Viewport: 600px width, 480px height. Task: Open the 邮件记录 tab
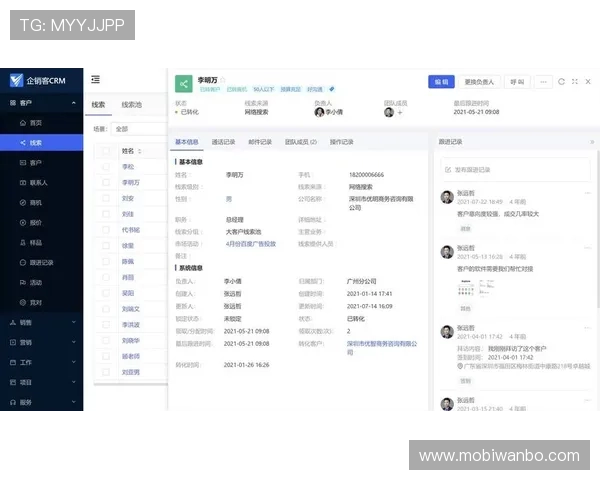pos(260,142)
